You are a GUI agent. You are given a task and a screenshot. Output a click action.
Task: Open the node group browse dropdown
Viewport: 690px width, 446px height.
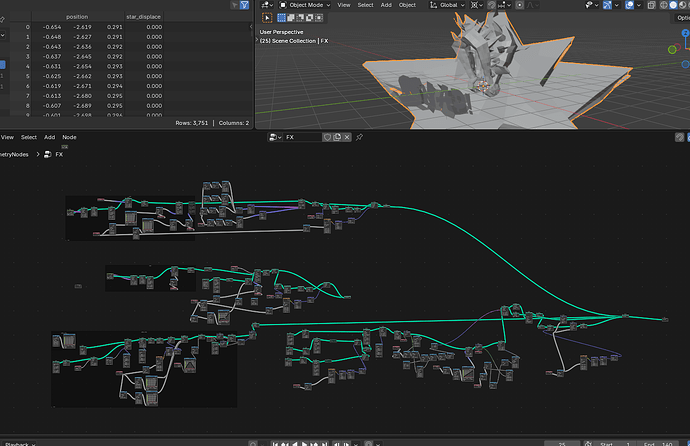pyautogui.click(x=275, y=137)
